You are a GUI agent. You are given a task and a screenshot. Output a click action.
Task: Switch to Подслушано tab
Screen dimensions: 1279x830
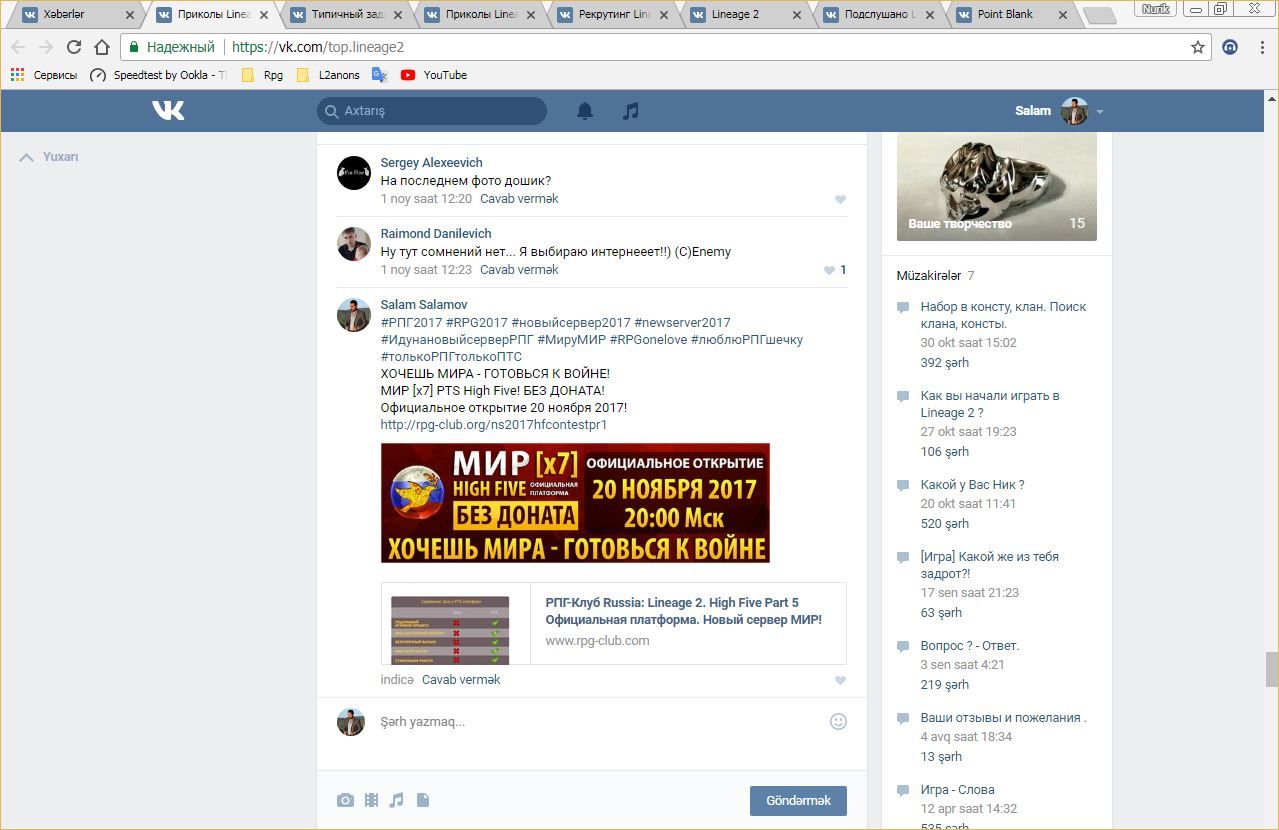[x=880, y=15]
